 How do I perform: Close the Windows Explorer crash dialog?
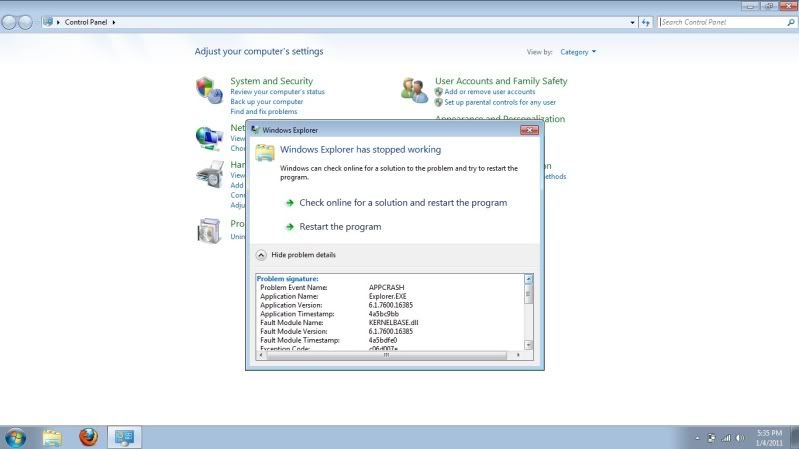529,130
